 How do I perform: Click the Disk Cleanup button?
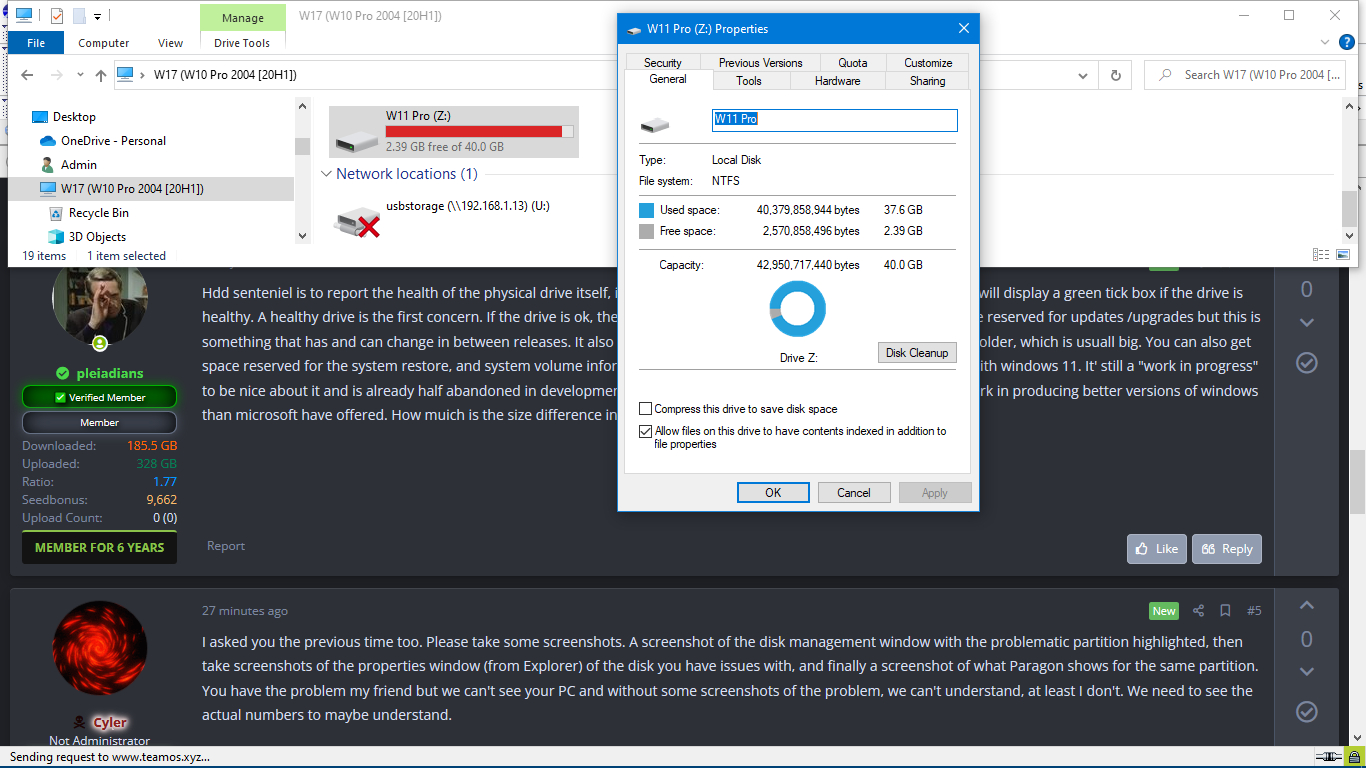[x=917, y=353]
